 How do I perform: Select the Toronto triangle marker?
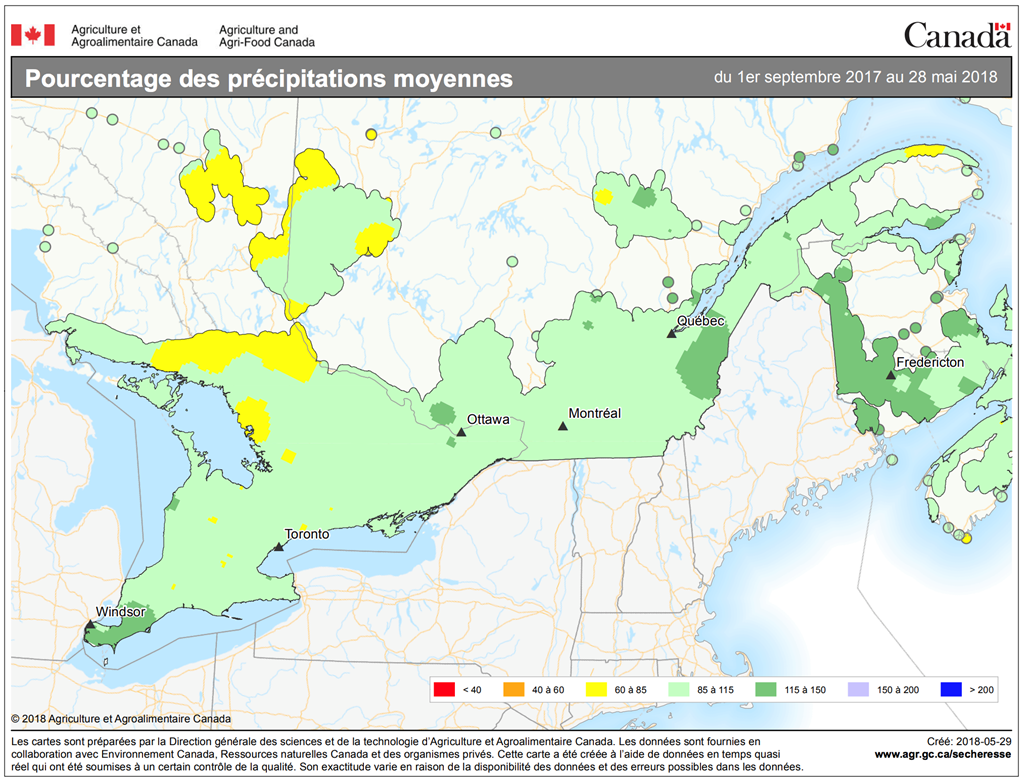pyautogui.click(x=278, y=547)
